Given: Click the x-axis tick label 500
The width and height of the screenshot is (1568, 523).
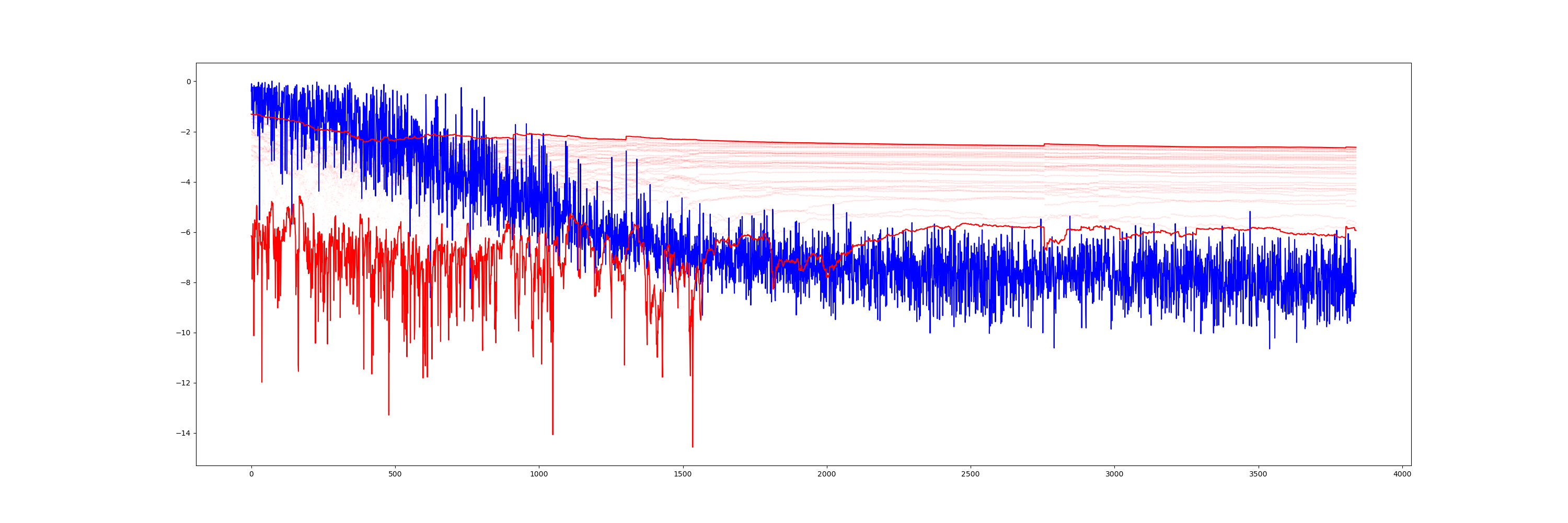Looking at the screenshot, I should (395, 474).
